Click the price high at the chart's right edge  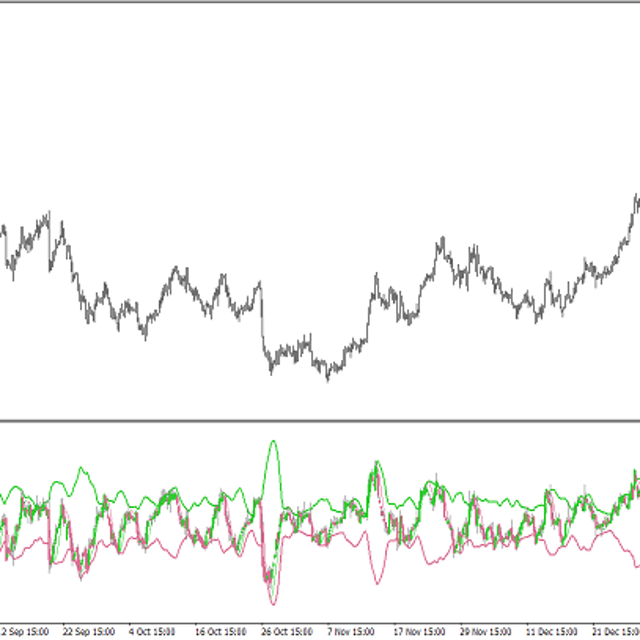[636, 198]
